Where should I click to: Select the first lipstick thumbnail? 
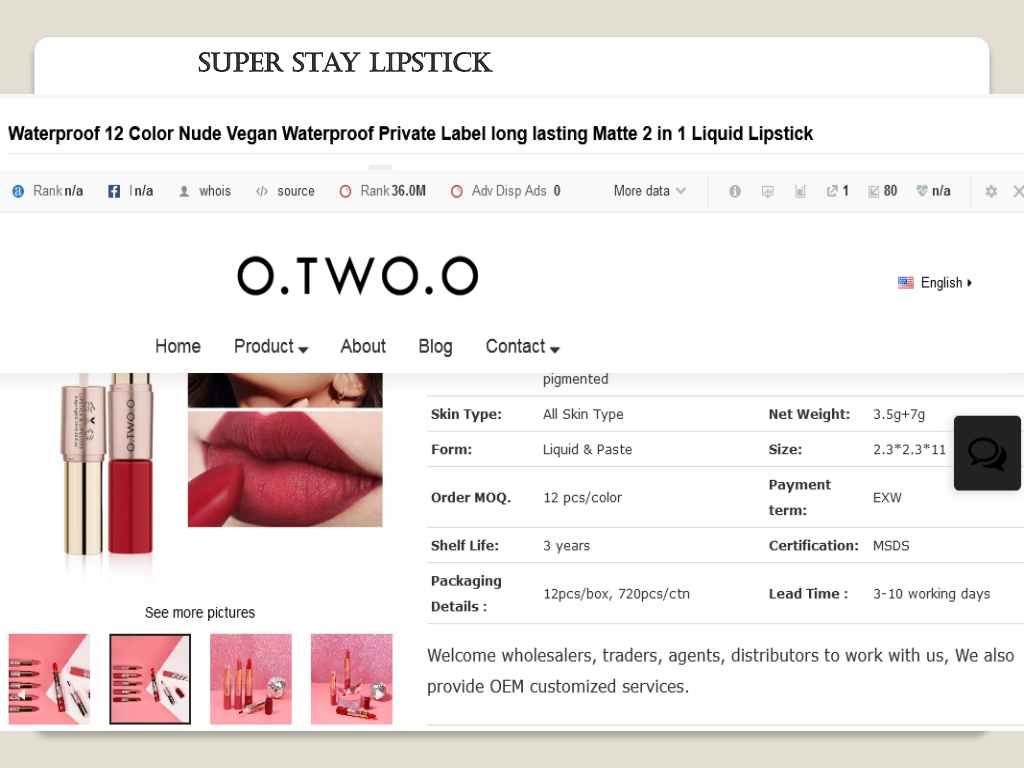point(50,679)
